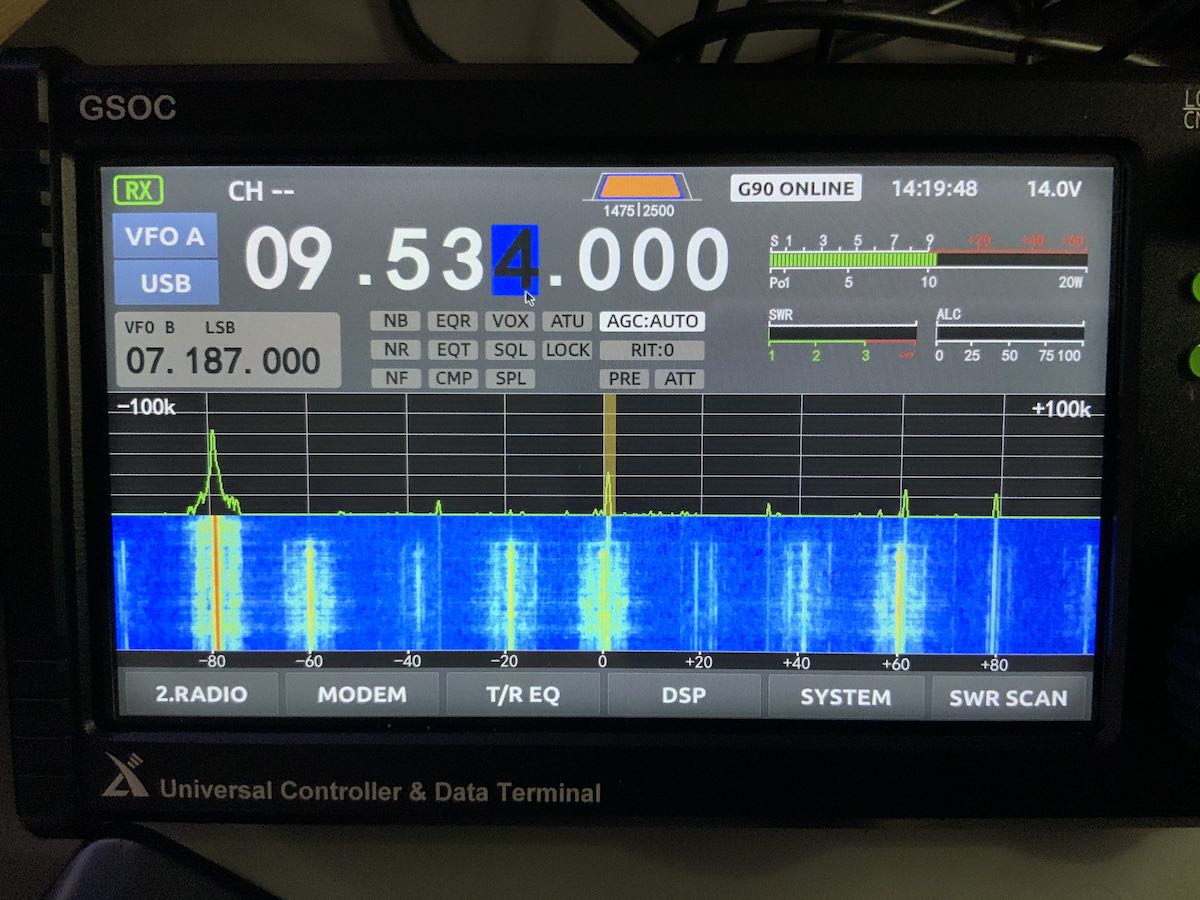Viewport: 1200px width, 900px height.
Task: Click the CH -- channel indicator
Action: pos(261,191)
